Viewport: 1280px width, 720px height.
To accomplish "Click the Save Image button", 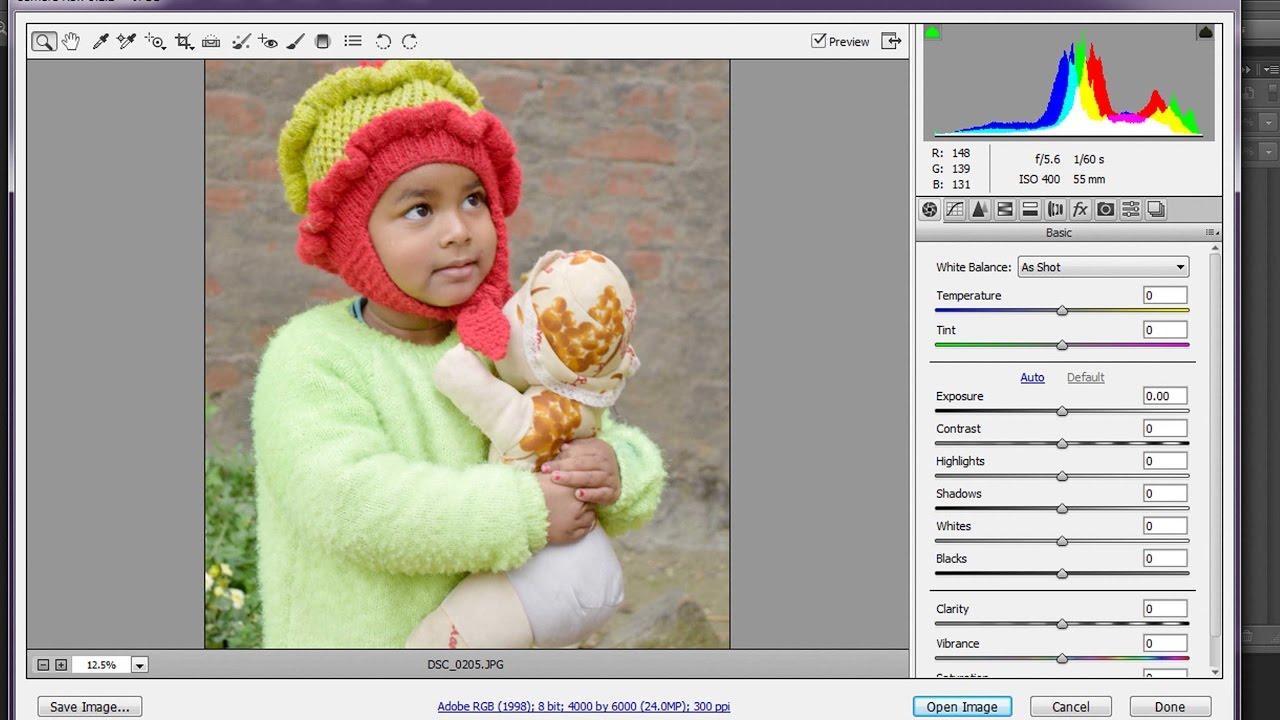I will pyautogui.click(x=90, y=707).
